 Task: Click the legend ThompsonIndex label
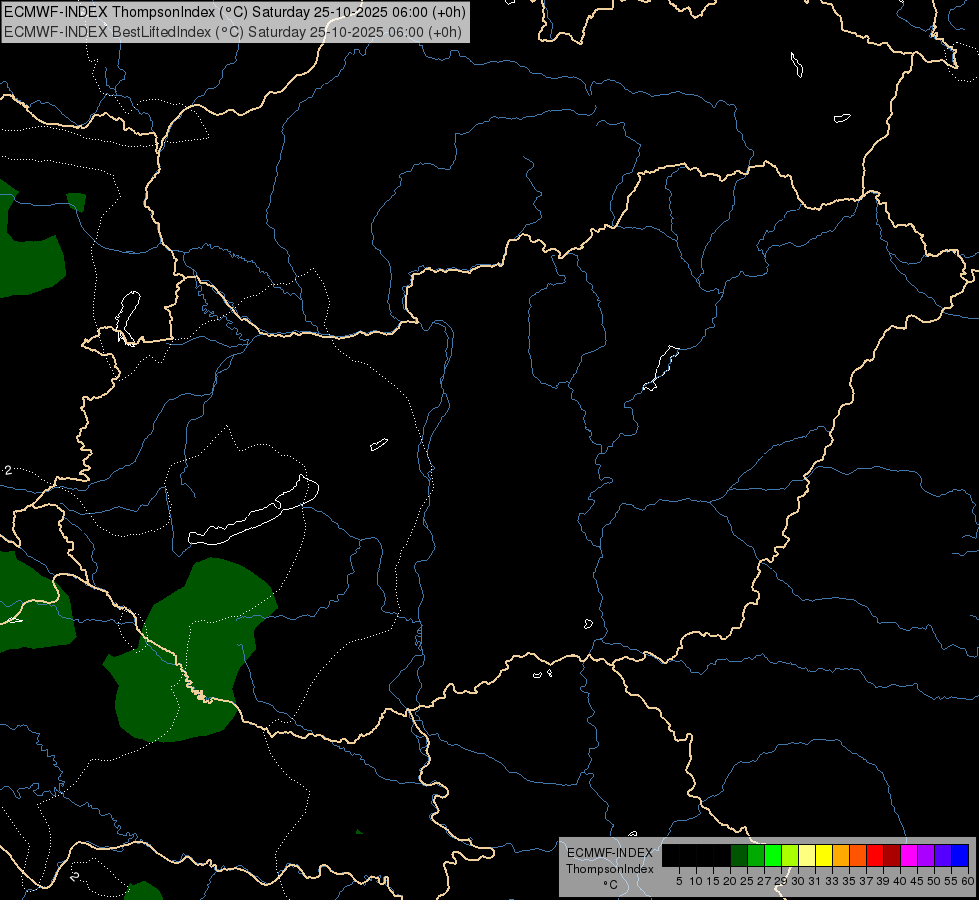[609, 869]
